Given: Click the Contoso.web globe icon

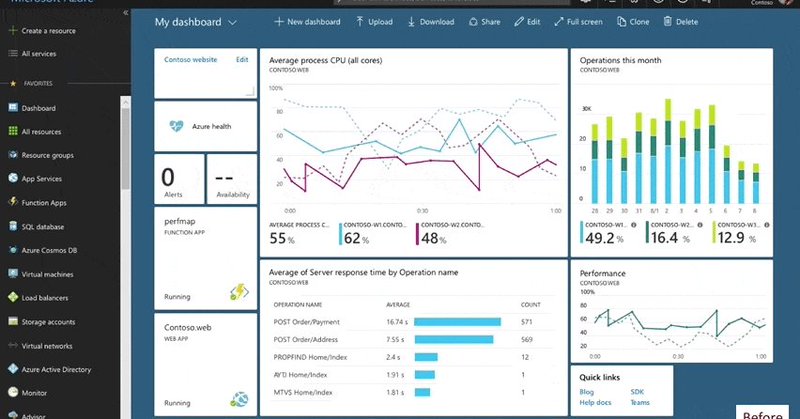Looking at the screenshot, I should click(x=239, y=399).
